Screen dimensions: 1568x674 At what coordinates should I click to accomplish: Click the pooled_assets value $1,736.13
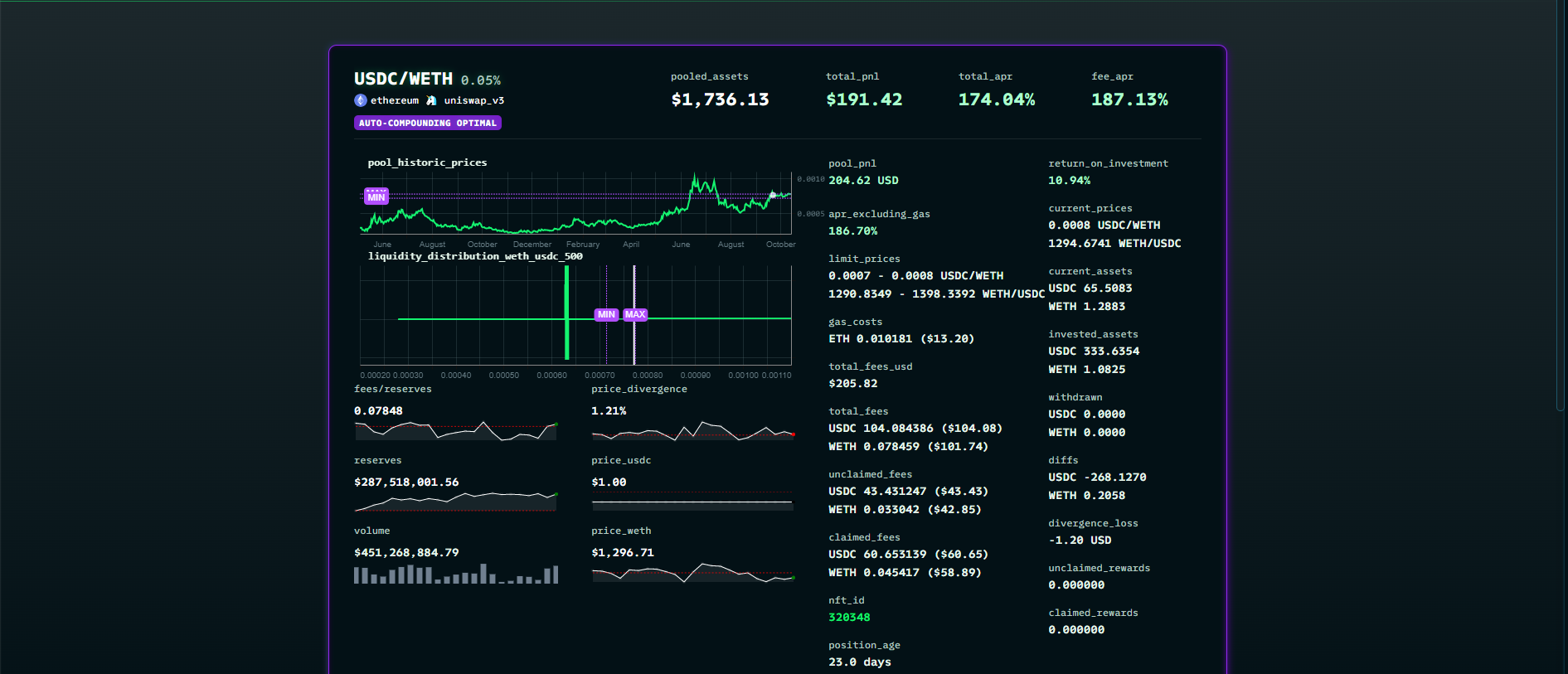pyautogui.click(x=720, y=99)
